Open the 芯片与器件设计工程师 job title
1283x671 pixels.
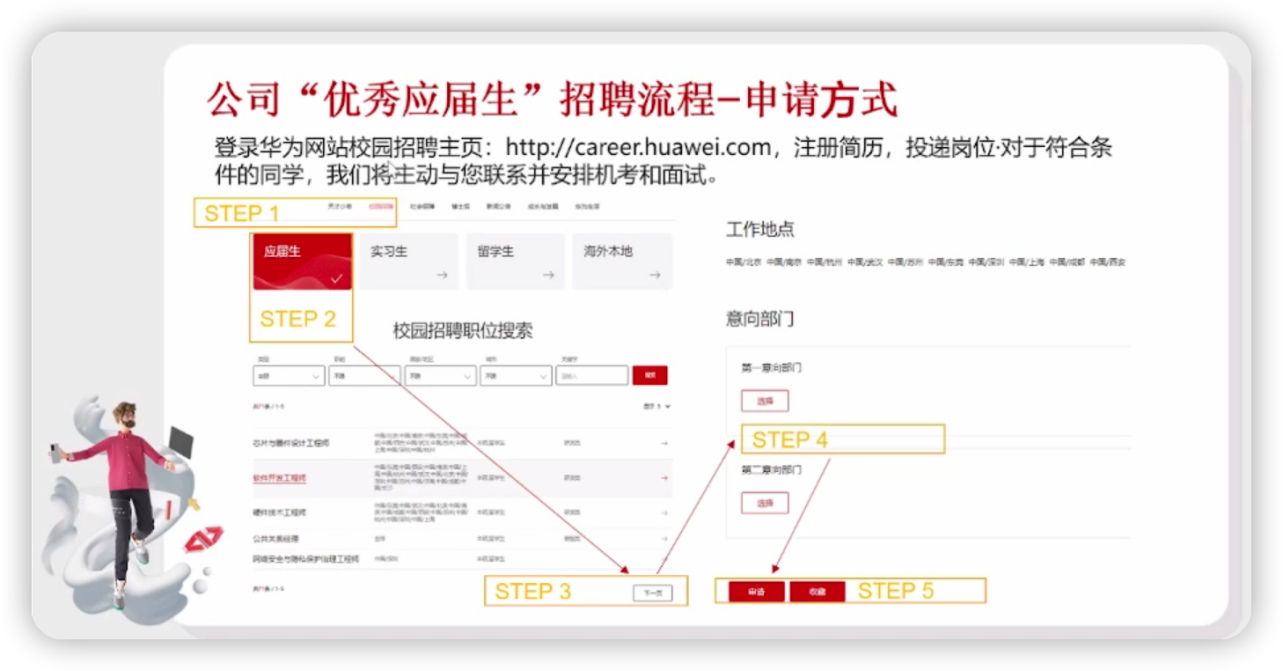291,442
